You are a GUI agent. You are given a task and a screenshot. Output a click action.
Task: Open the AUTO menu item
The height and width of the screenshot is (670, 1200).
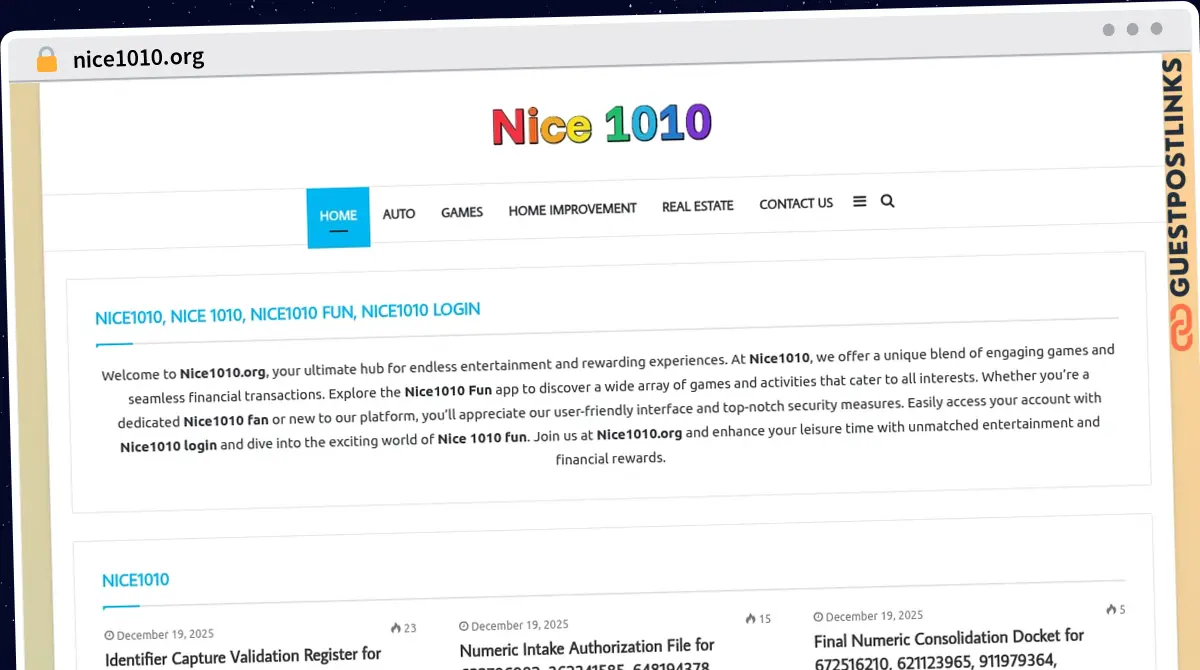(399, 213)
